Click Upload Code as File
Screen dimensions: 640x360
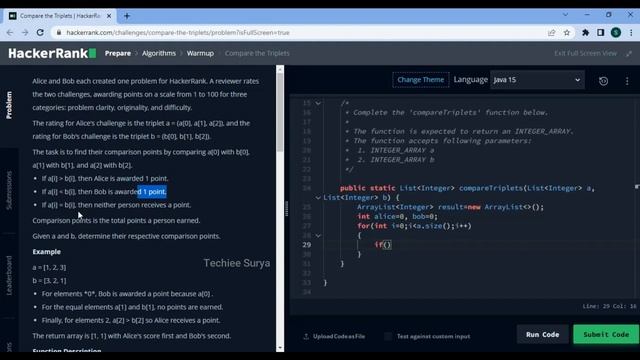tap(334, 336)
